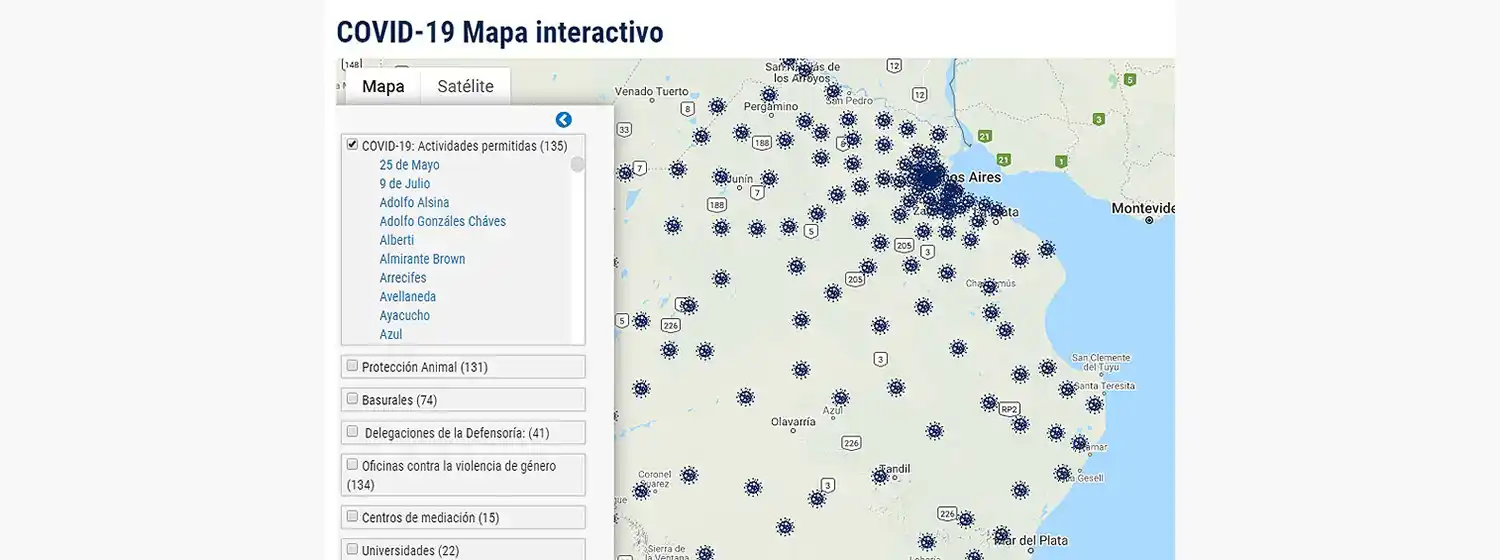Image resolution: width=1500 pixels, height=560 pixels.
Task: Open the virus marker covering Pinamar label
Action: point(1079,443)
